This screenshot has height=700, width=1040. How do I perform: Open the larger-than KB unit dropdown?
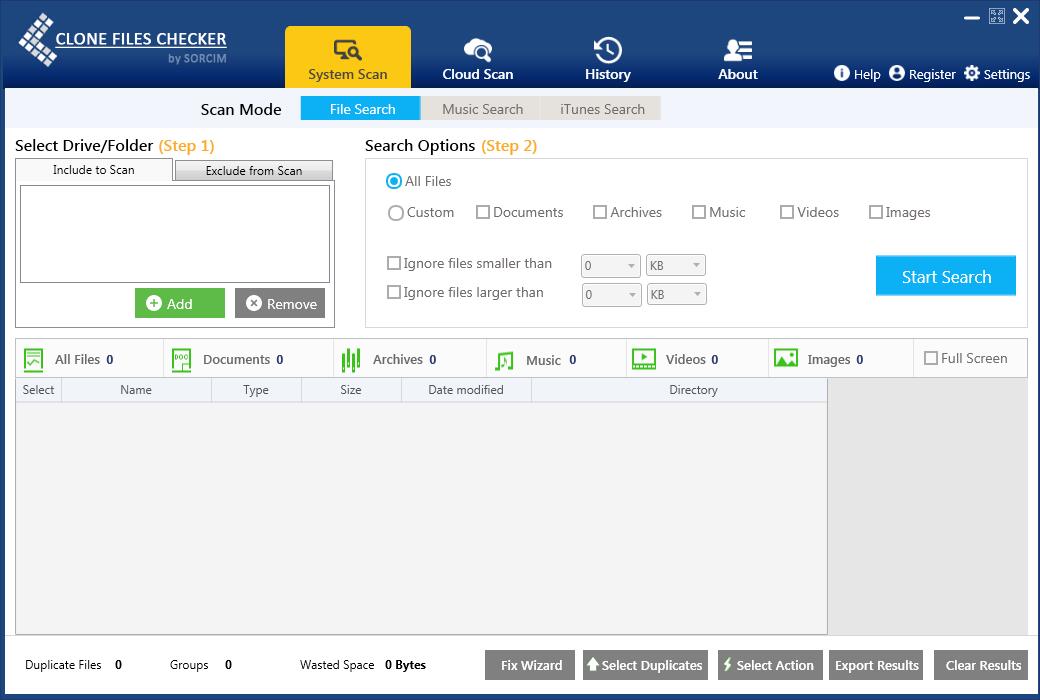[697, 295]
